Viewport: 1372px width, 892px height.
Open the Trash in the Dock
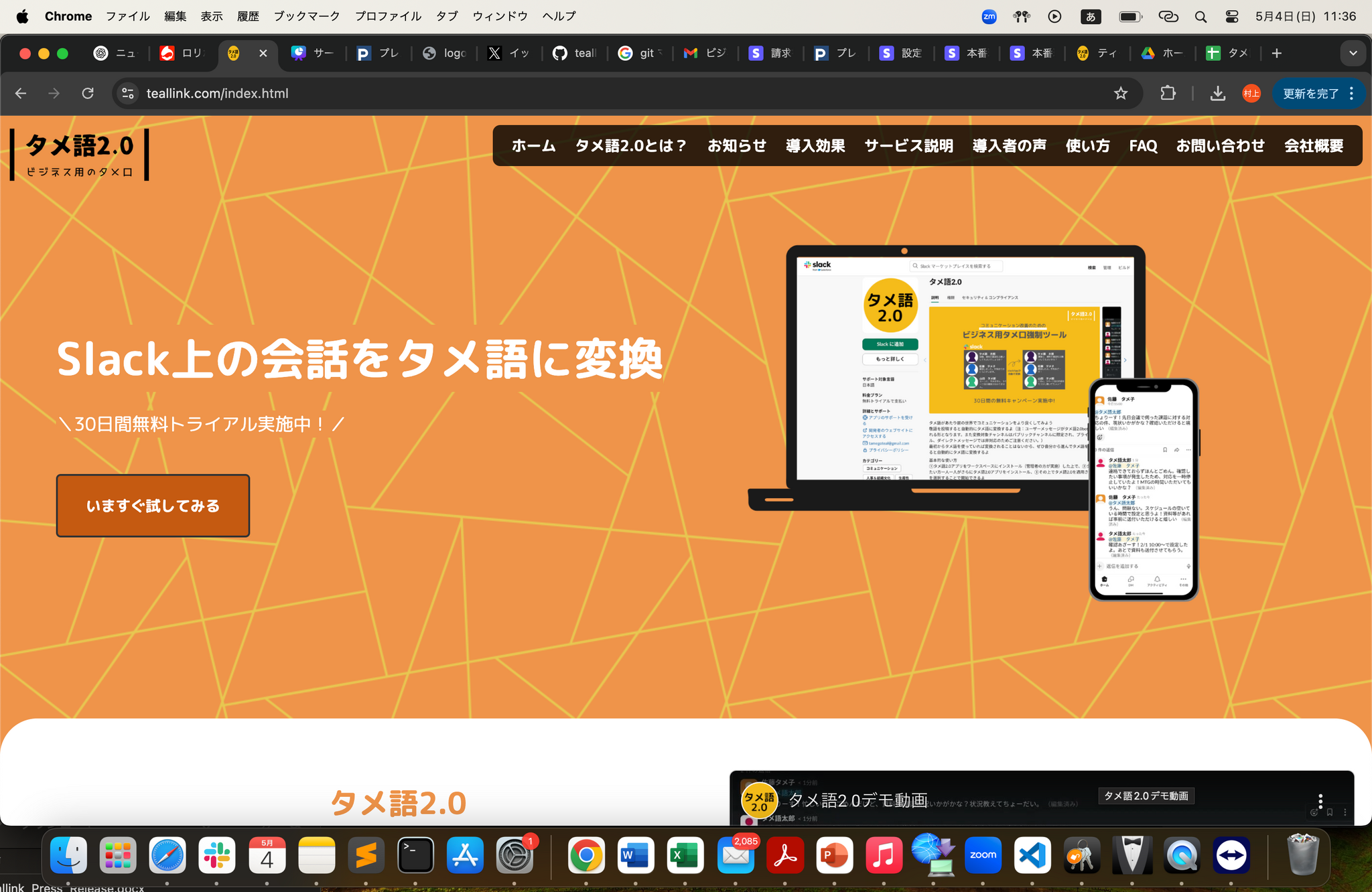(x=1303, y=854)
